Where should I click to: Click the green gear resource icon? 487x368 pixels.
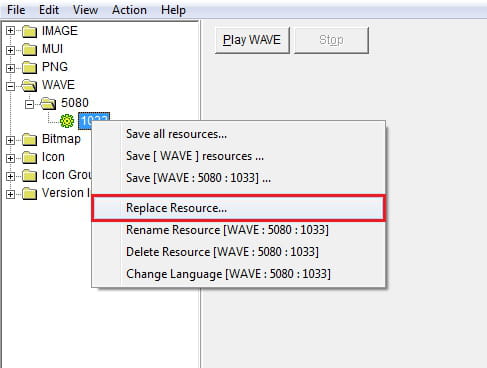67,121
